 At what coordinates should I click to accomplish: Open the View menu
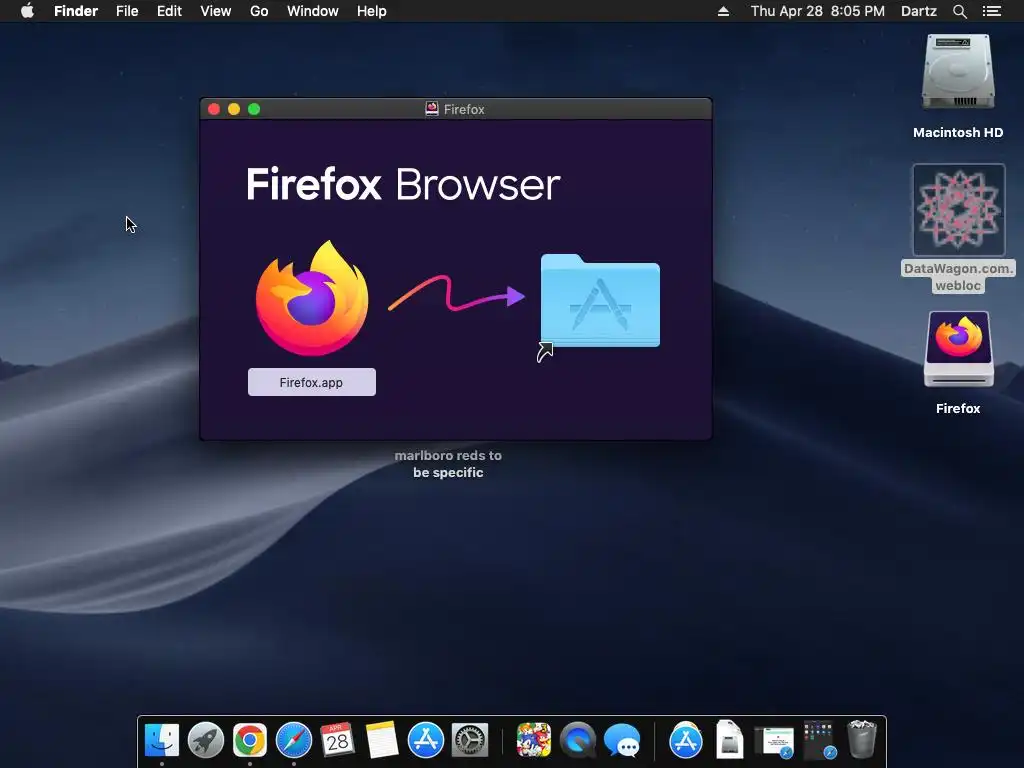(216, 11)
